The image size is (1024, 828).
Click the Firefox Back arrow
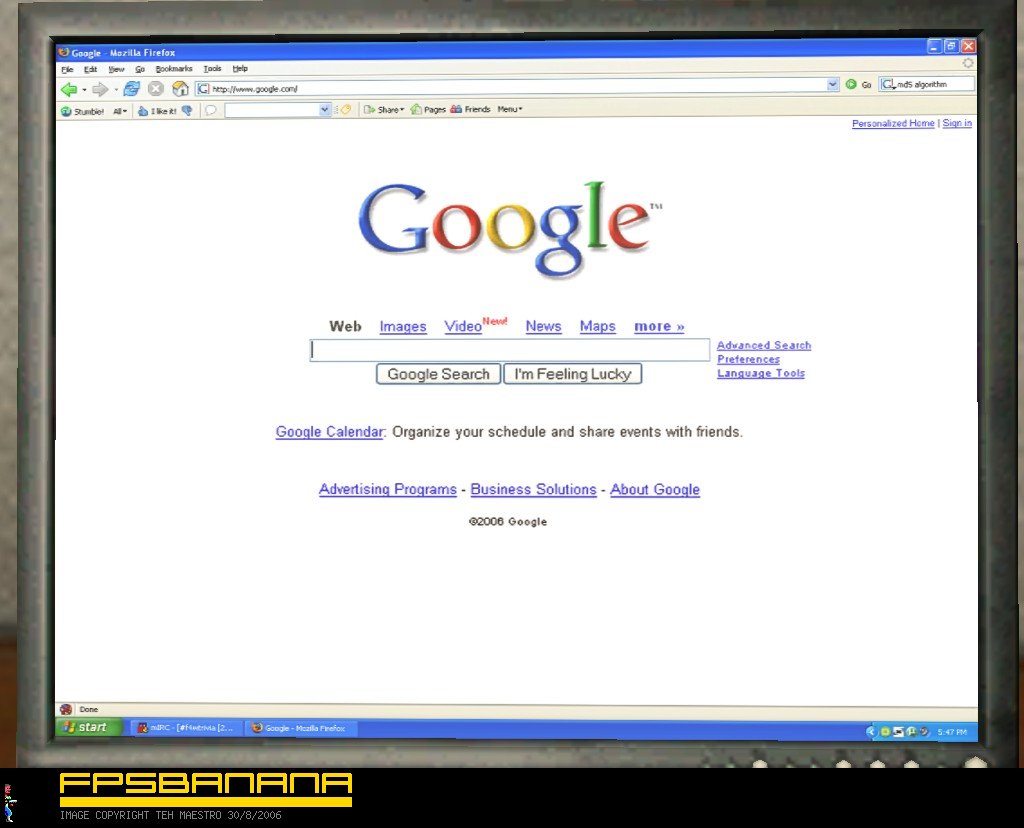coord(69,88)
